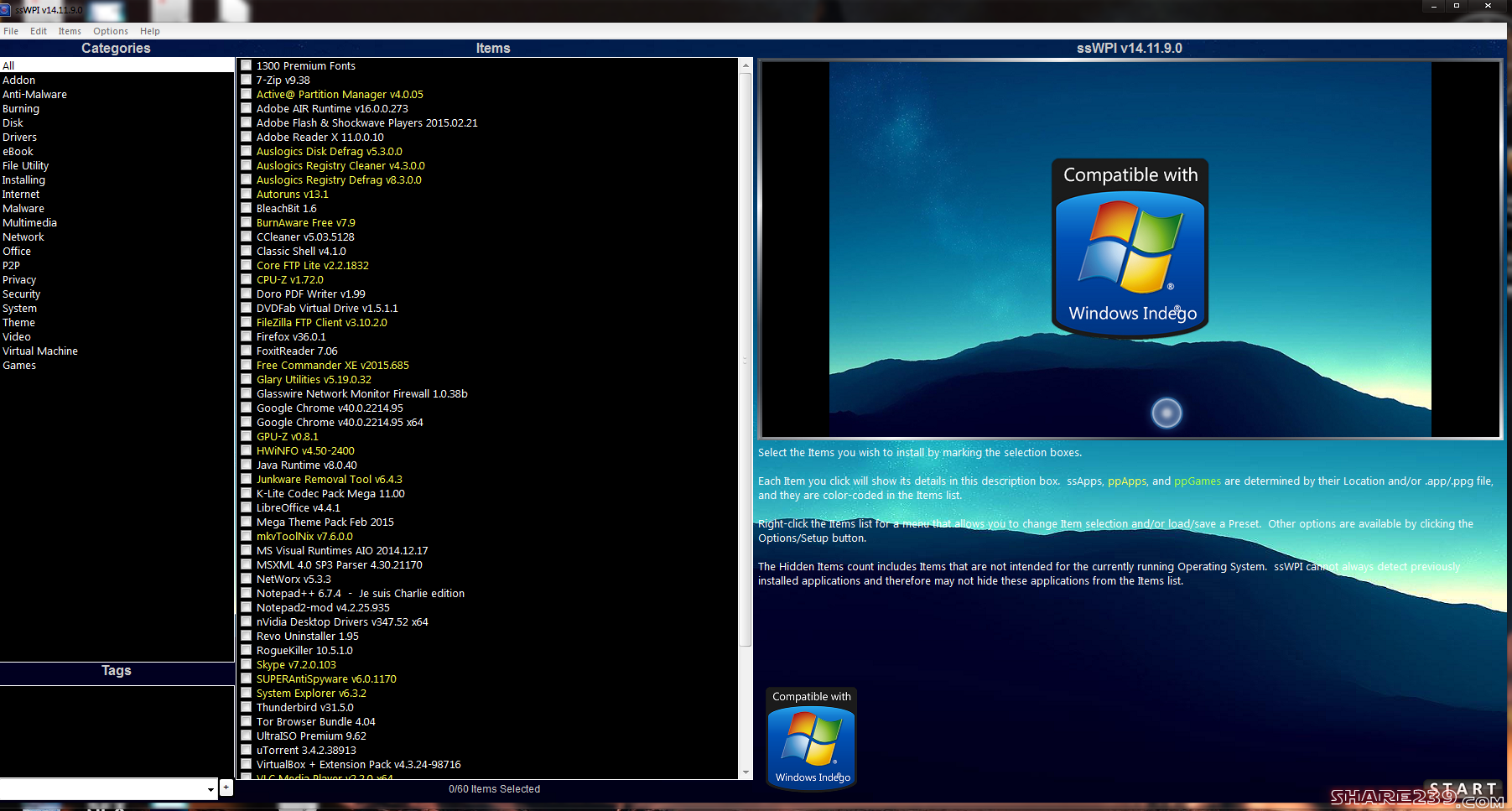This screenshot has width=1512, height=811.
Task: Select the P2P category
Action: [x=11, y=265]
